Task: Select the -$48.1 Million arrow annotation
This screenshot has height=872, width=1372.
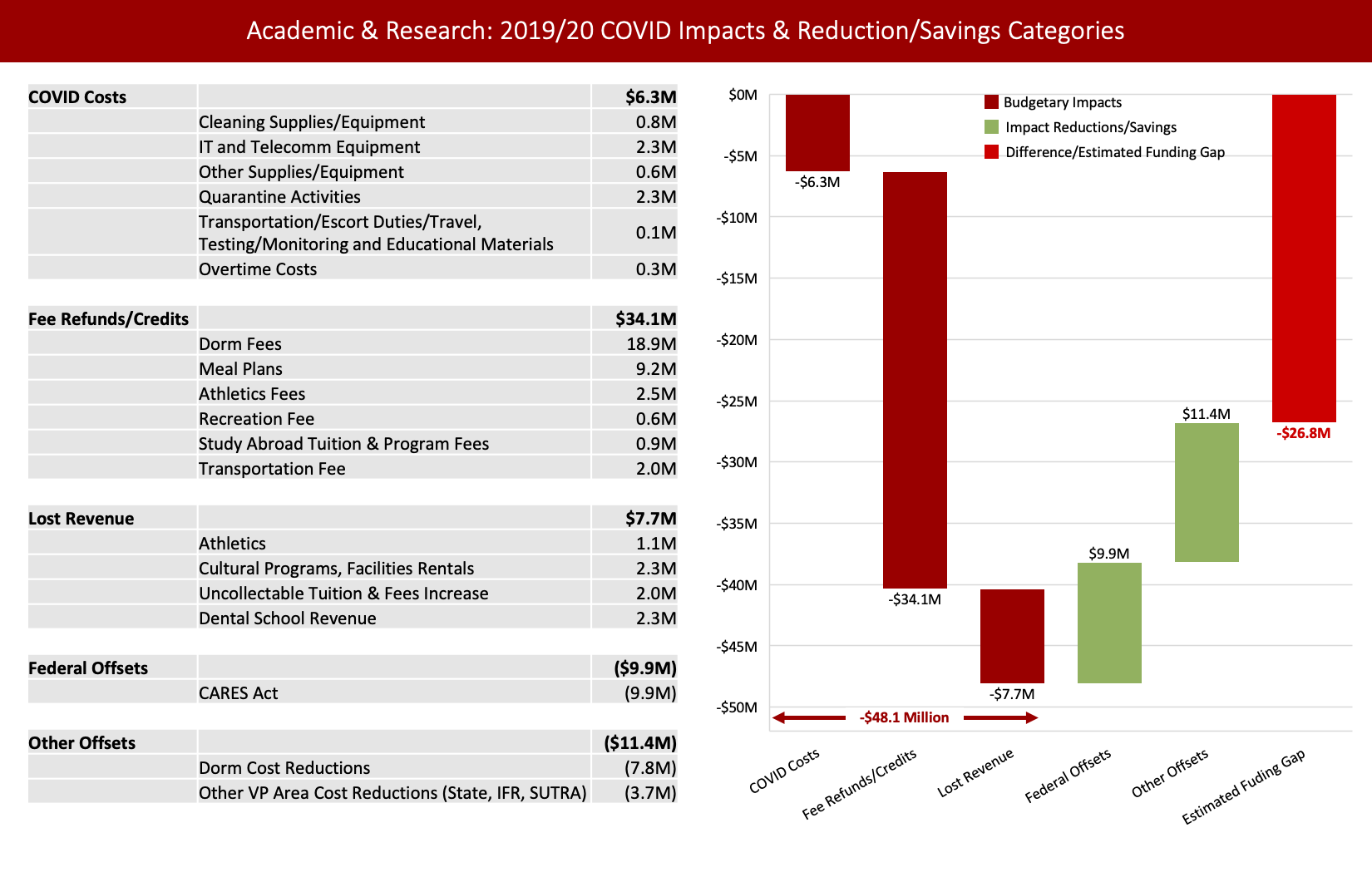Action: pyautogui.click(x=906, y=717)
